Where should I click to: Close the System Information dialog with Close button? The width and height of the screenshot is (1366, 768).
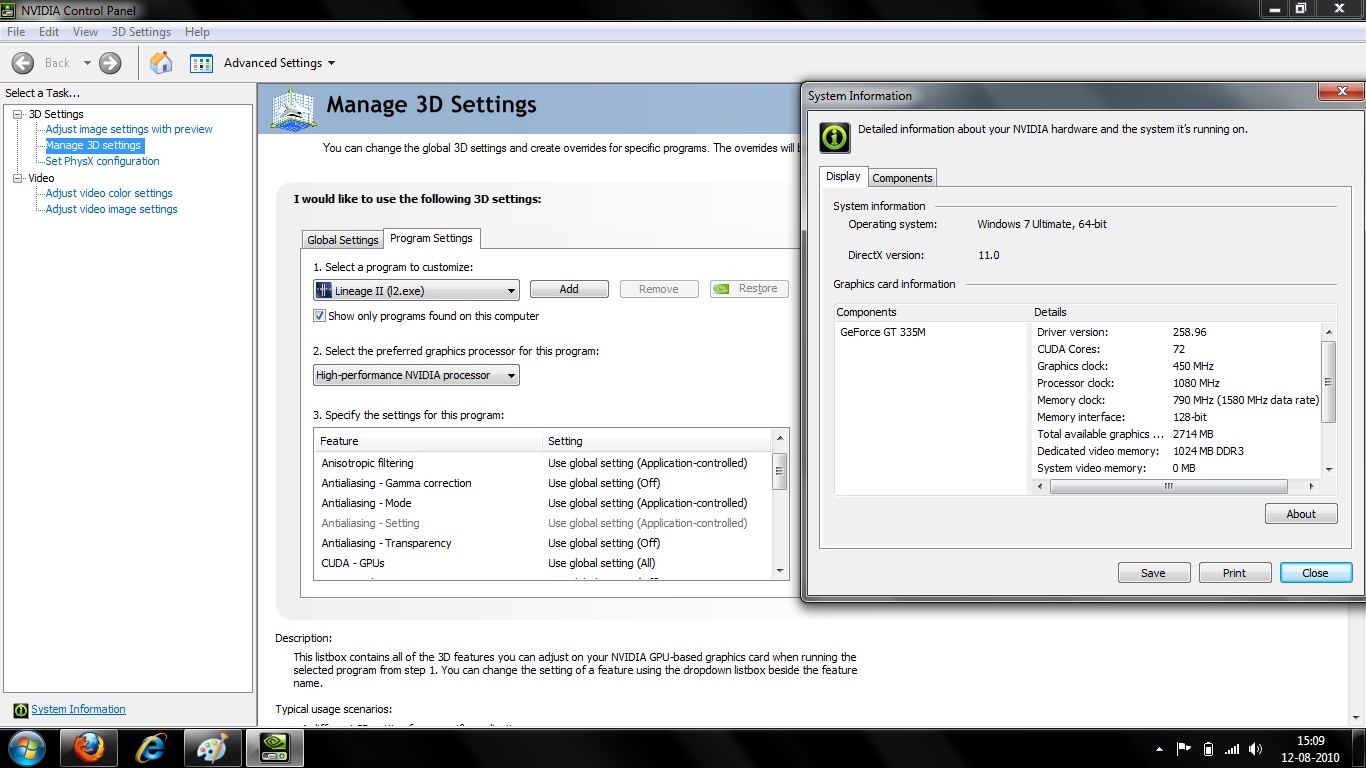tap(1316, 573)
